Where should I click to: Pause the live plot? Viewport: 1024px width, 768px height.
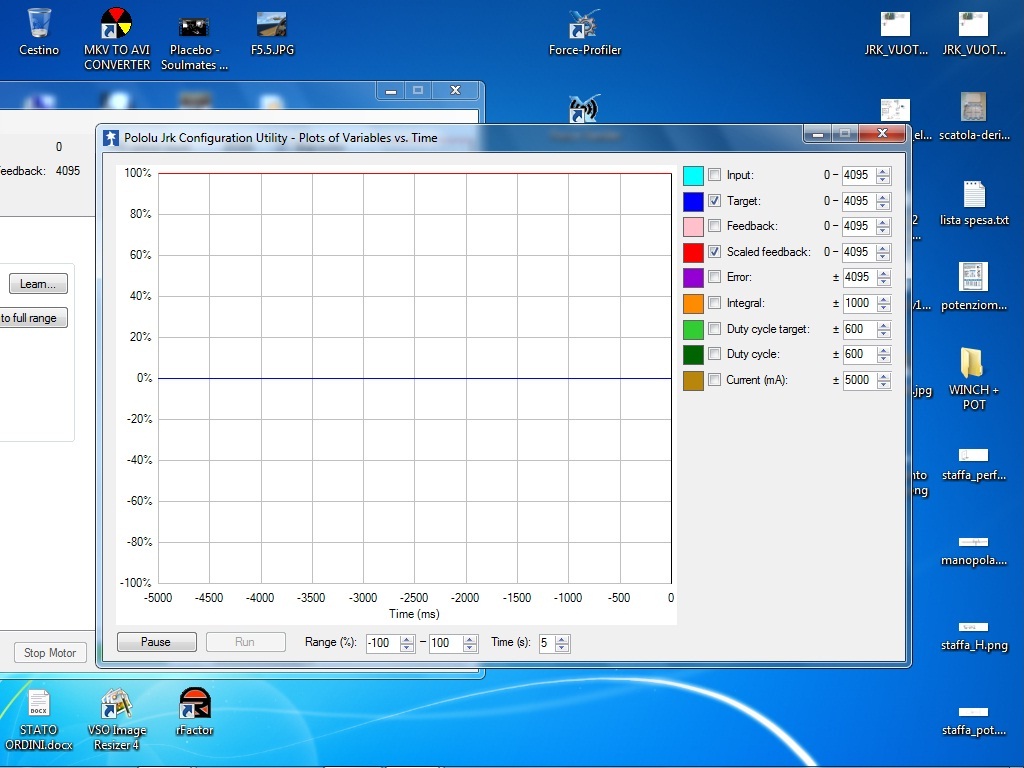coord(157,642)
